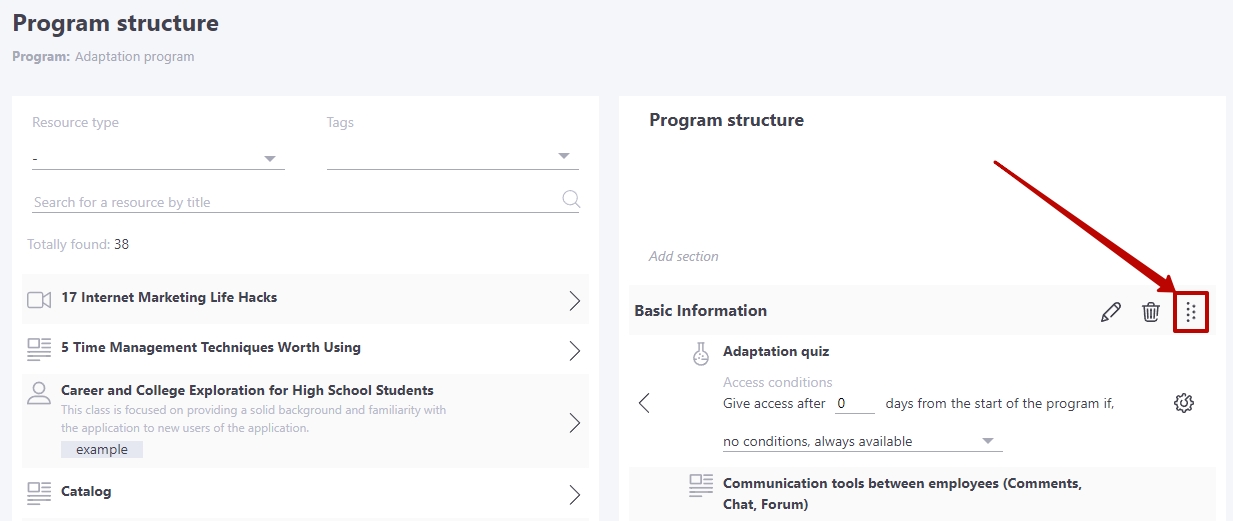
Task: Open Adaptation quiz settings gear
Action: [x=1184, y=403]
